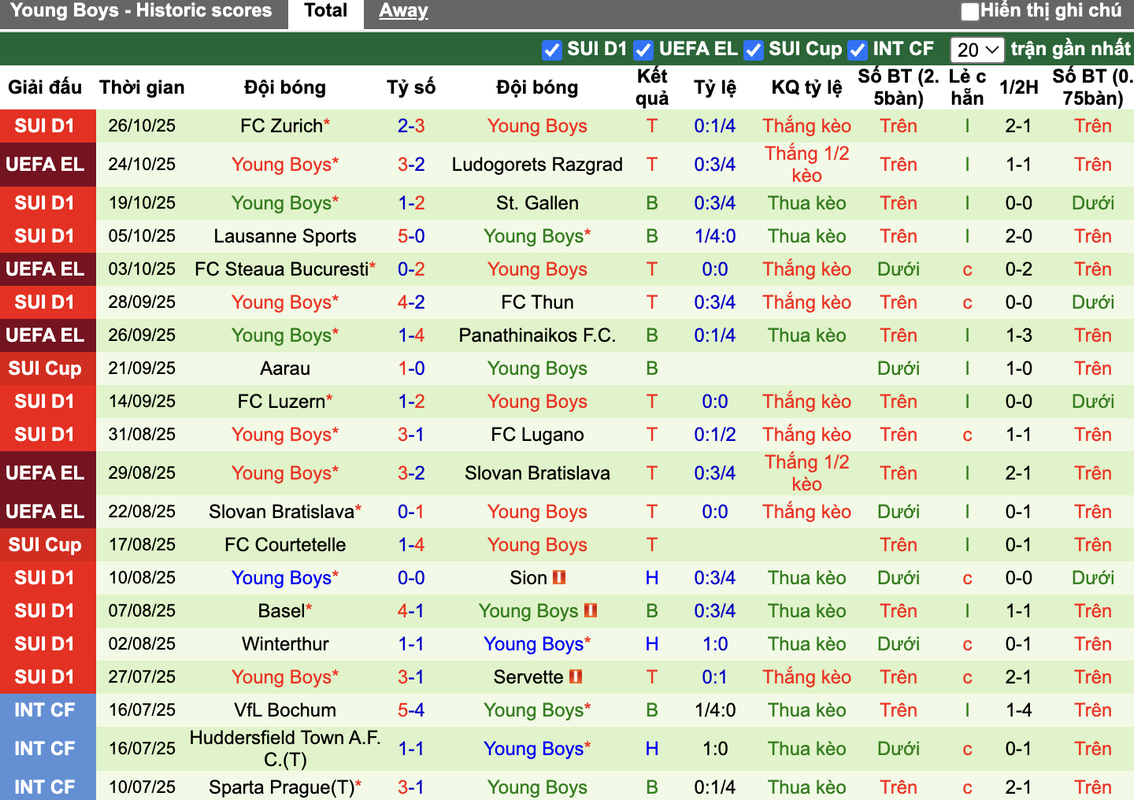Open Ludogorets Razgrad team link
The image size is (1134, 800).
point(537,164)
